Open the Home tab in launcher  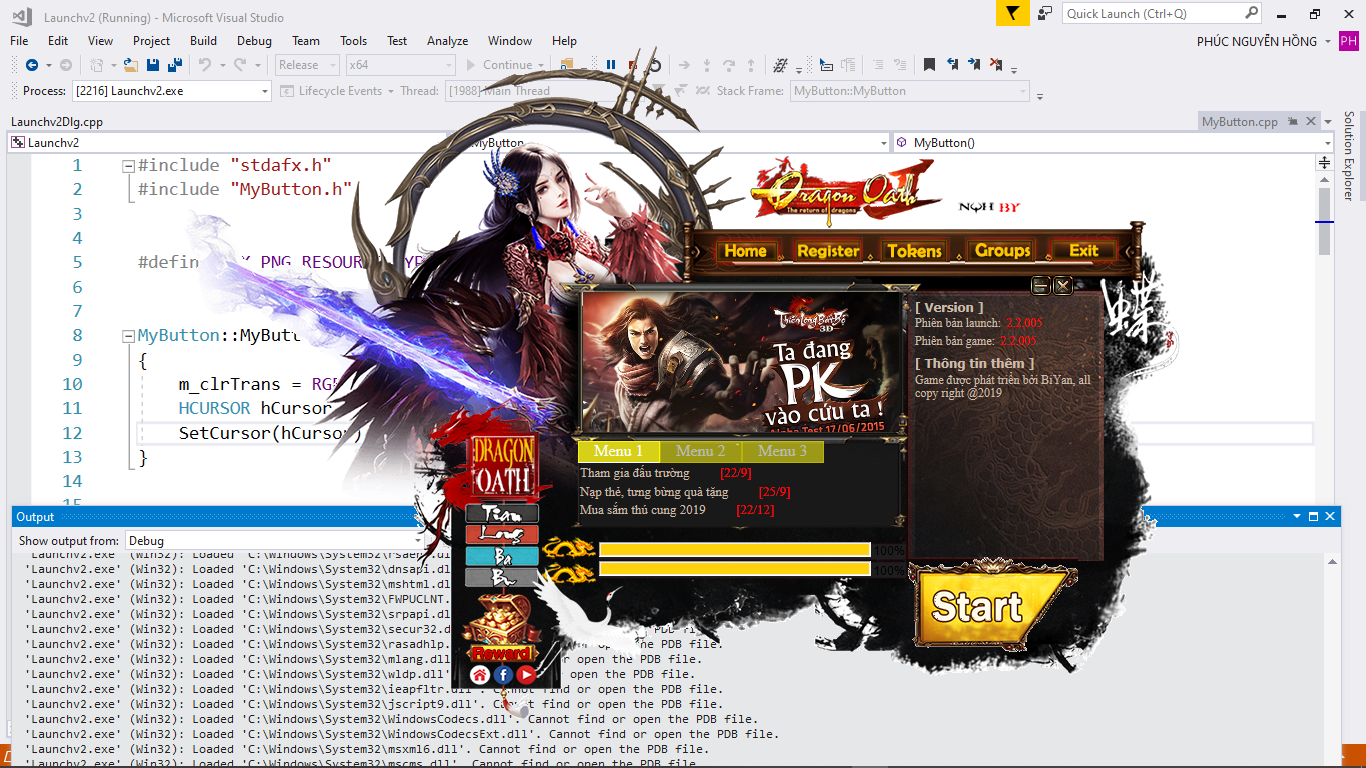745,251
